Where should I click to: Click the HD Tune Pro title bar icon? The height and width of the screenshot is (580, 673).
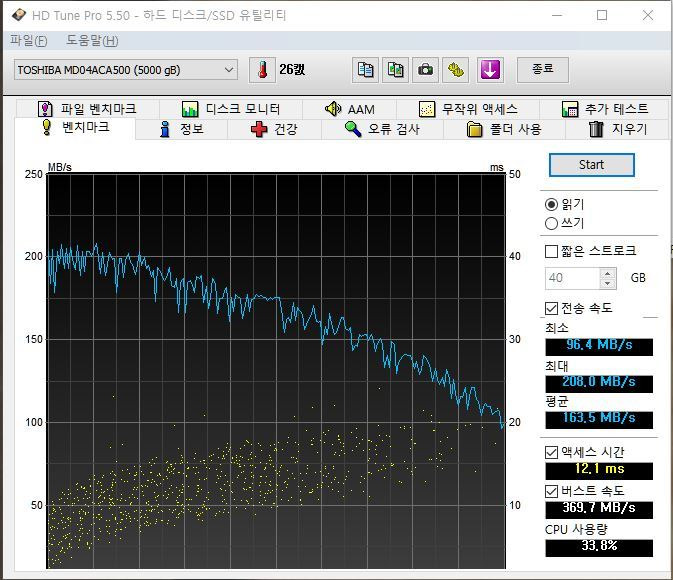coord(18,15)
